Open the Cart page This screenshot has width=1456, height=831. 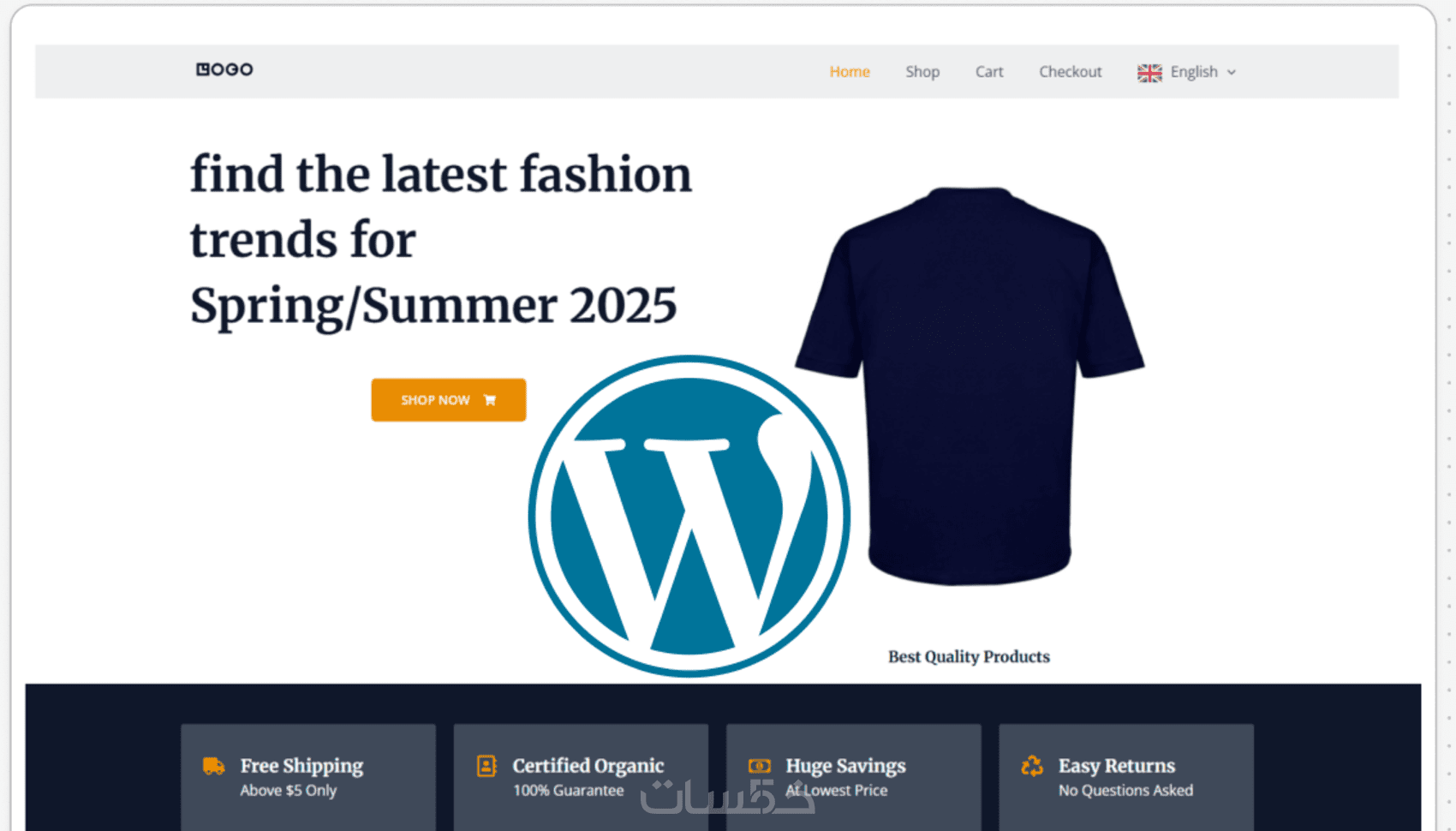989,72
